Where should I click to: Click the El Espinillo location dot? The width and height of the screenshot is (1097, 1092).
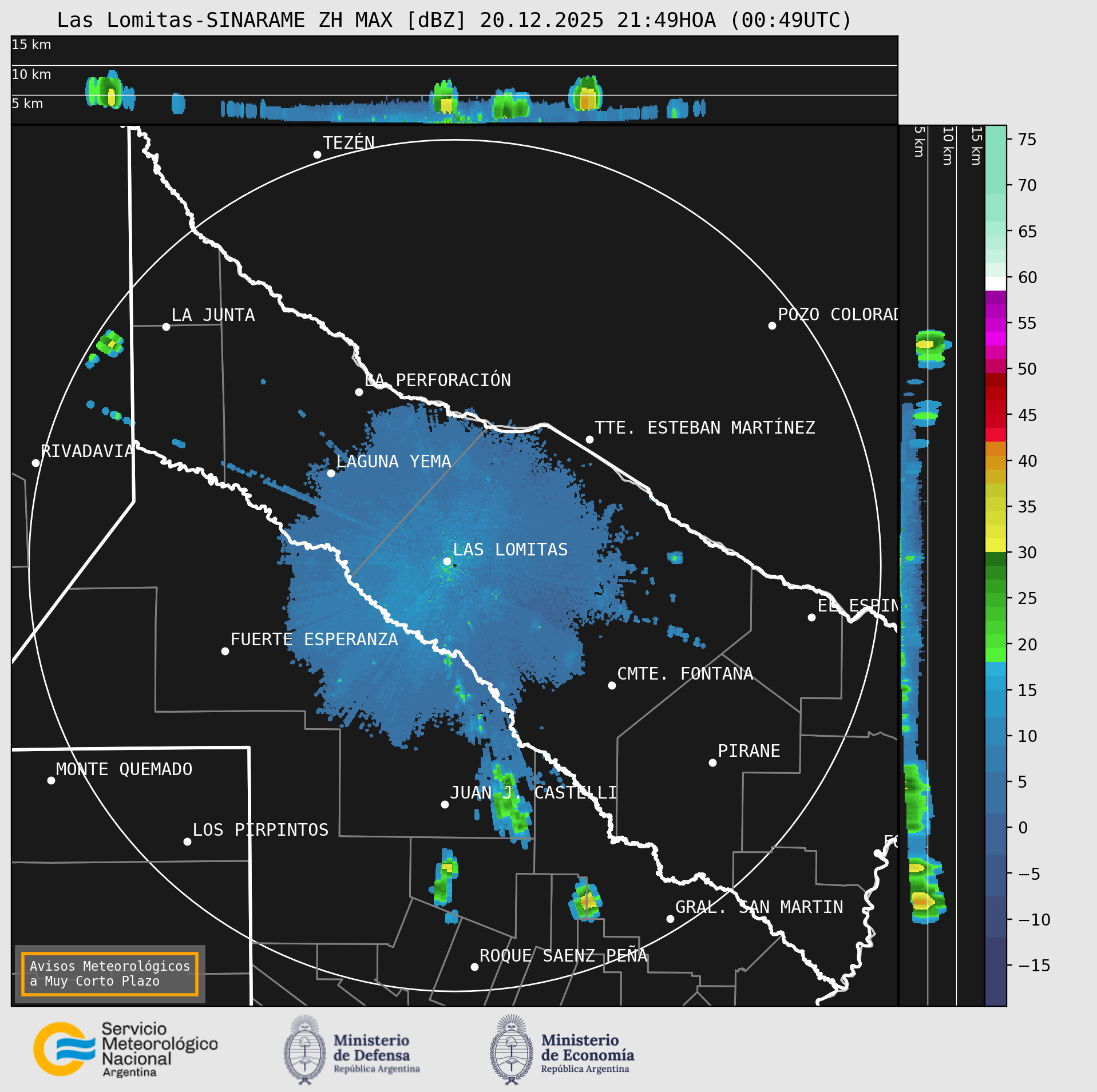811,617
